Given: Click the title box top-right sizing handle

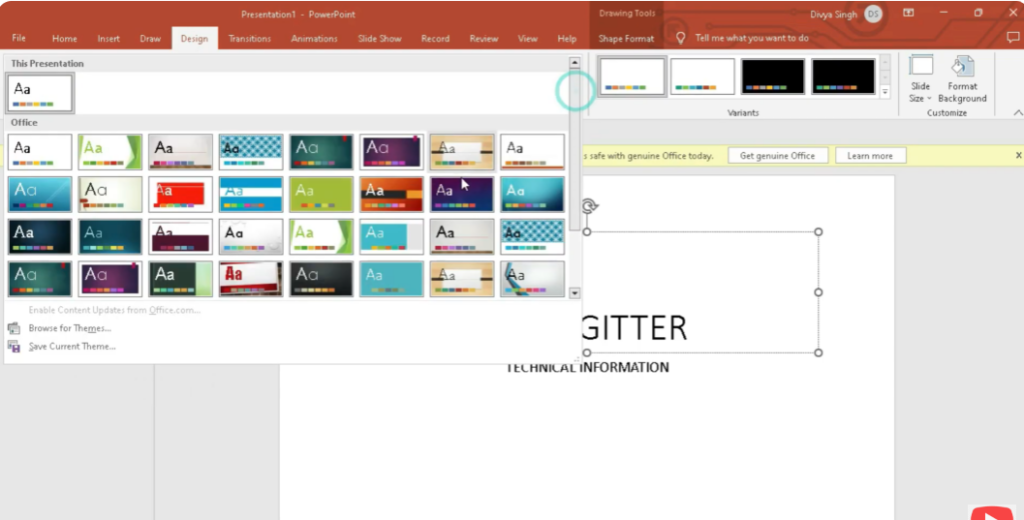Looking at the screenshot, I should (x=818, y=232).
